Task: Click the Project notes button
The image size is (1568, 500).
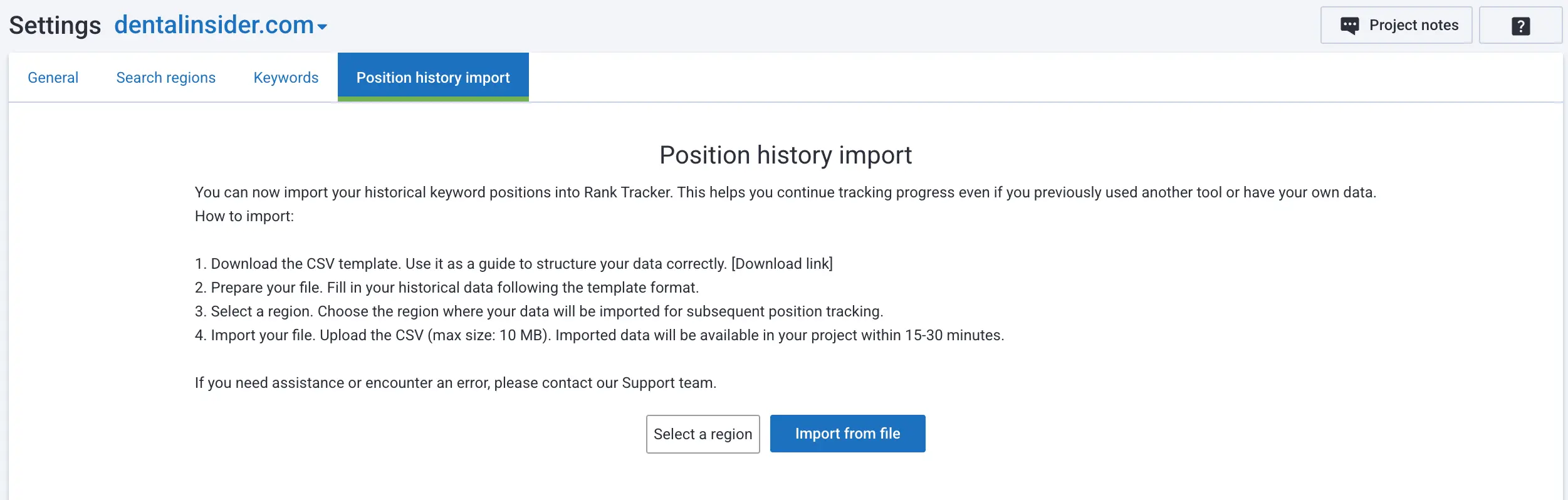Action: [x=1397, y=24]
